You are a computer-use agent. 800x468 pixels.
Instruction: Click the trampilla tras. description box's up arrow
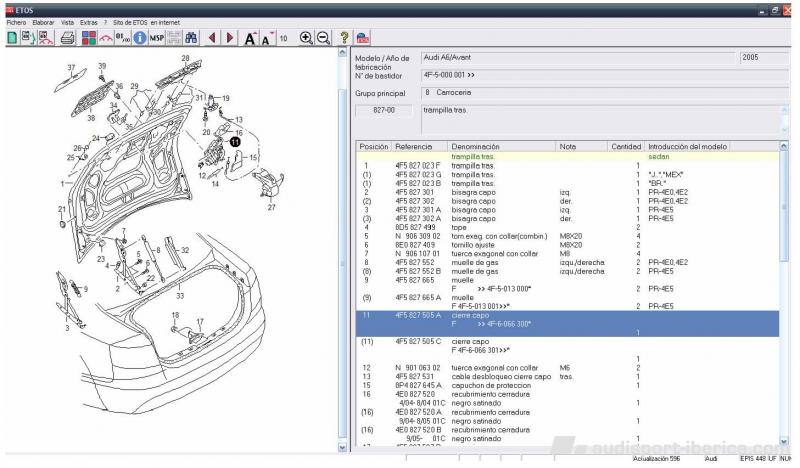[x=784, y=110]
